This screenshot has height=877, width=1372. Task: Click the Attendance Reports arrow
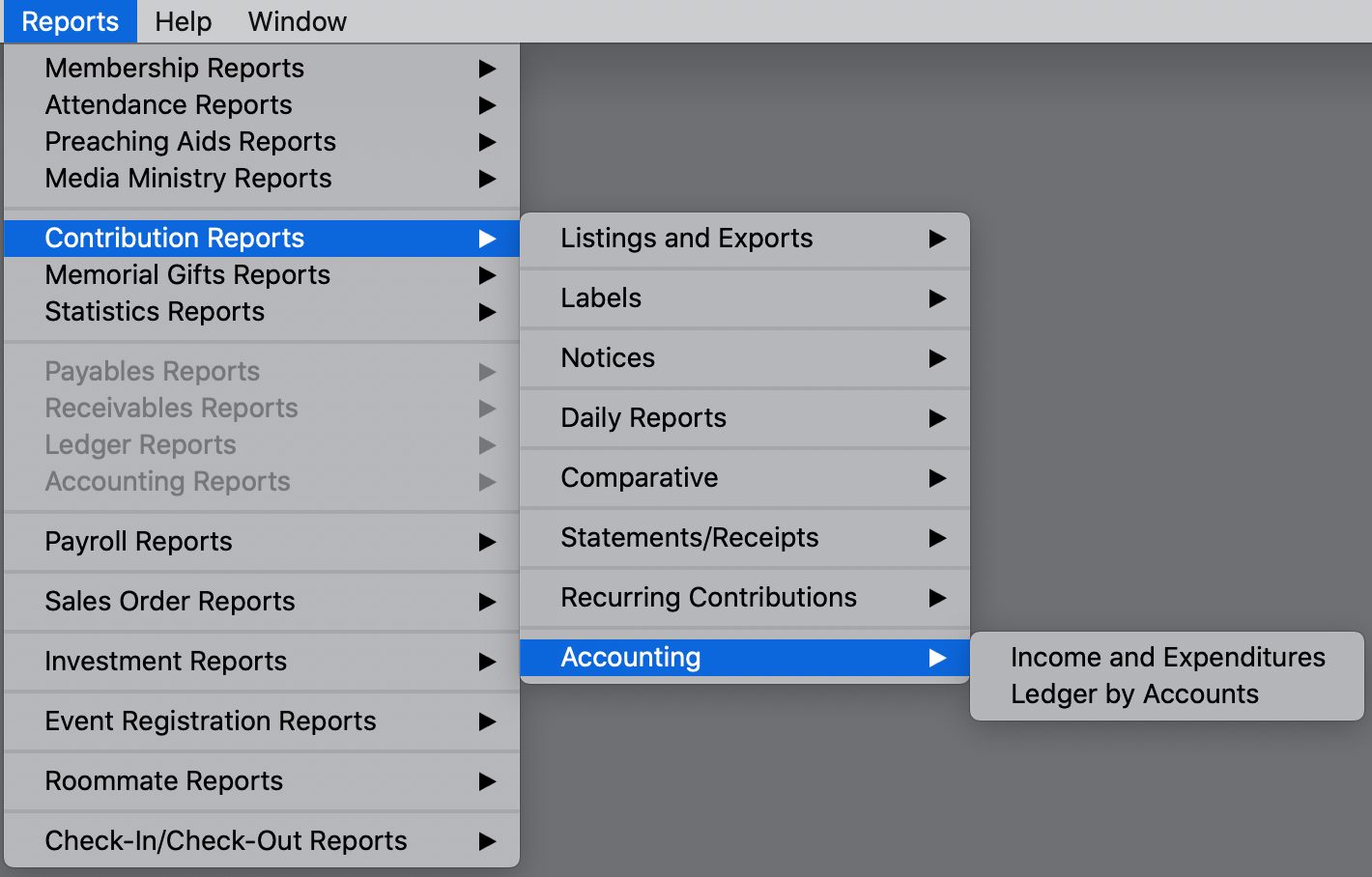tap(487, 105)
